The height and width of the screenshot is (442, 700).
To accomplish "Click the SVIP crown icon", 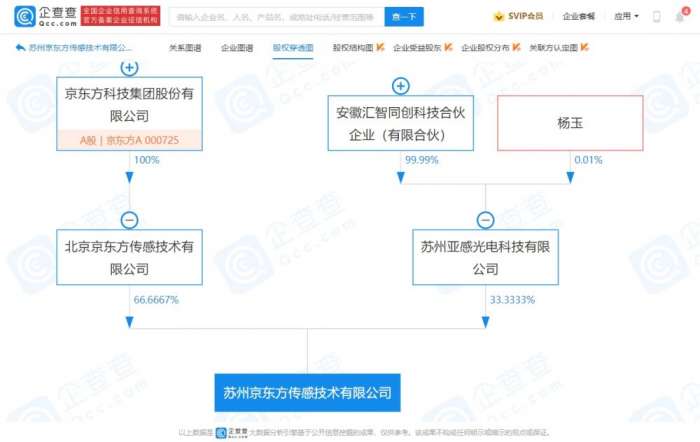I will (x=498, y=17).
